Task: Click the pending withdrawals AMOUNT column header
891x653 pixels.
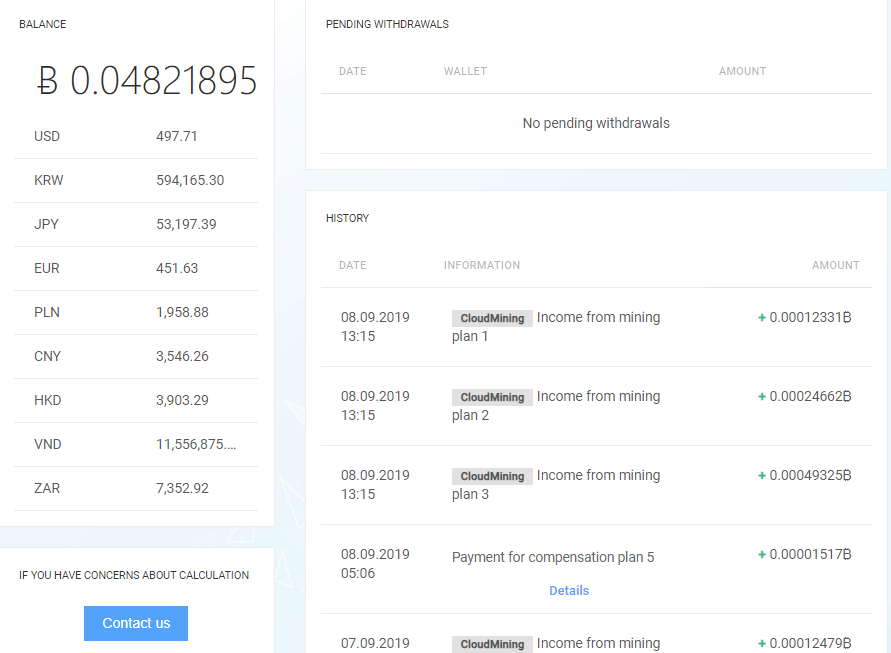Action: [742, 71]
